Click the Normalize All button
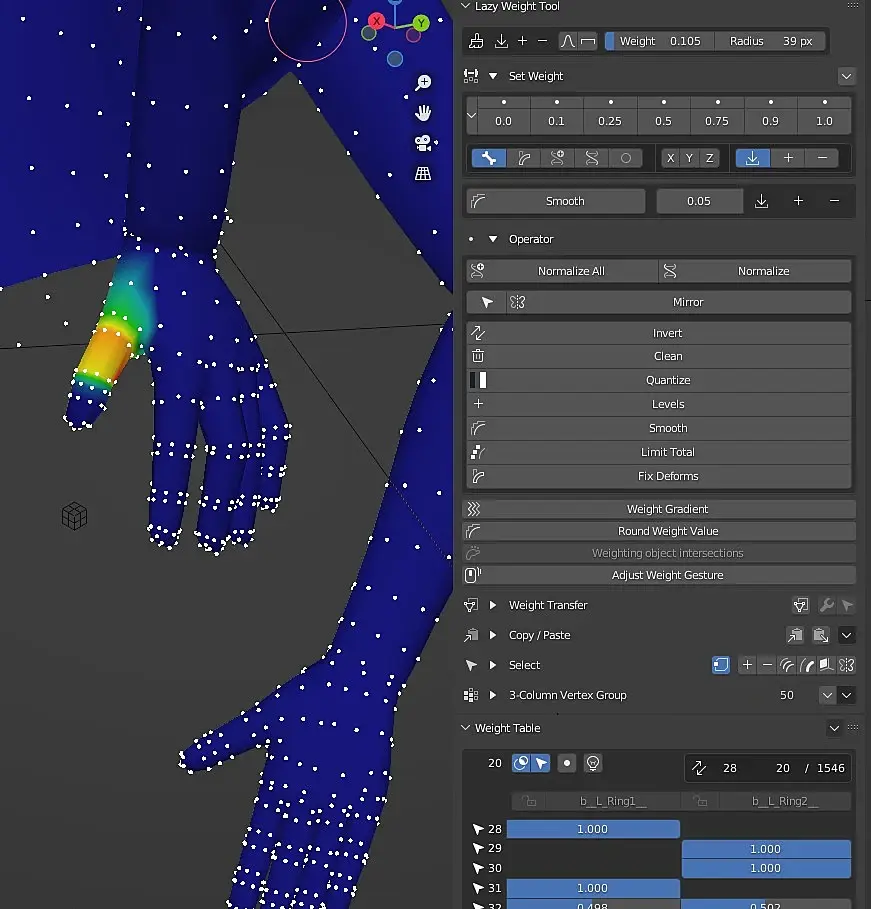The width and height of the screenshot is (871, 909). 570,271
